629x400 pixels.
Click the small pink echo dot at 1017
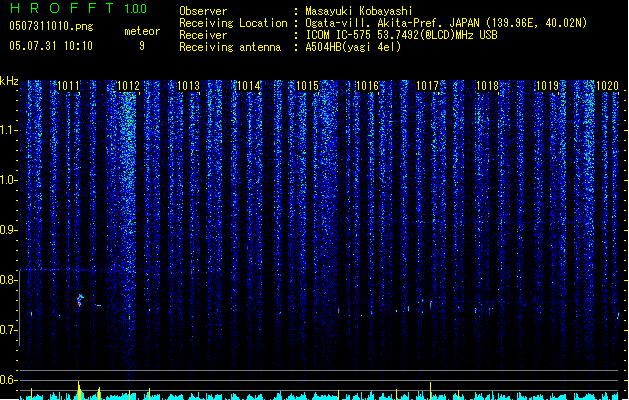(x=431, y=302)
